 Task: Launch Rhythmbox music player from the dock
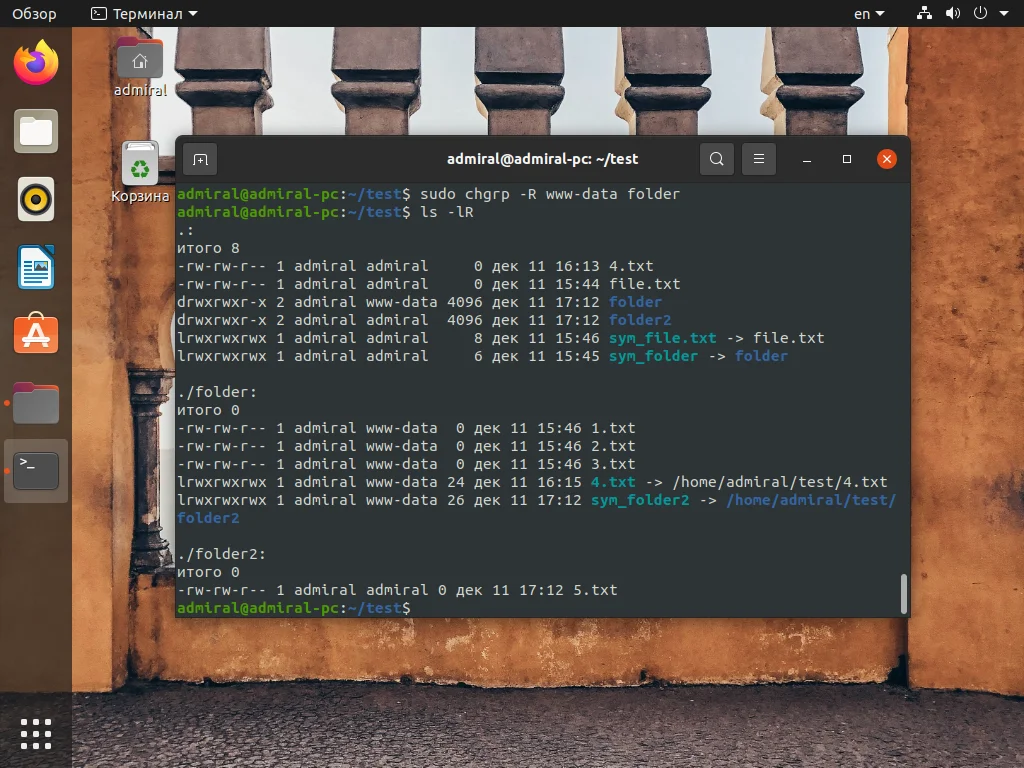pyautogui.click(x=36, y=199)
